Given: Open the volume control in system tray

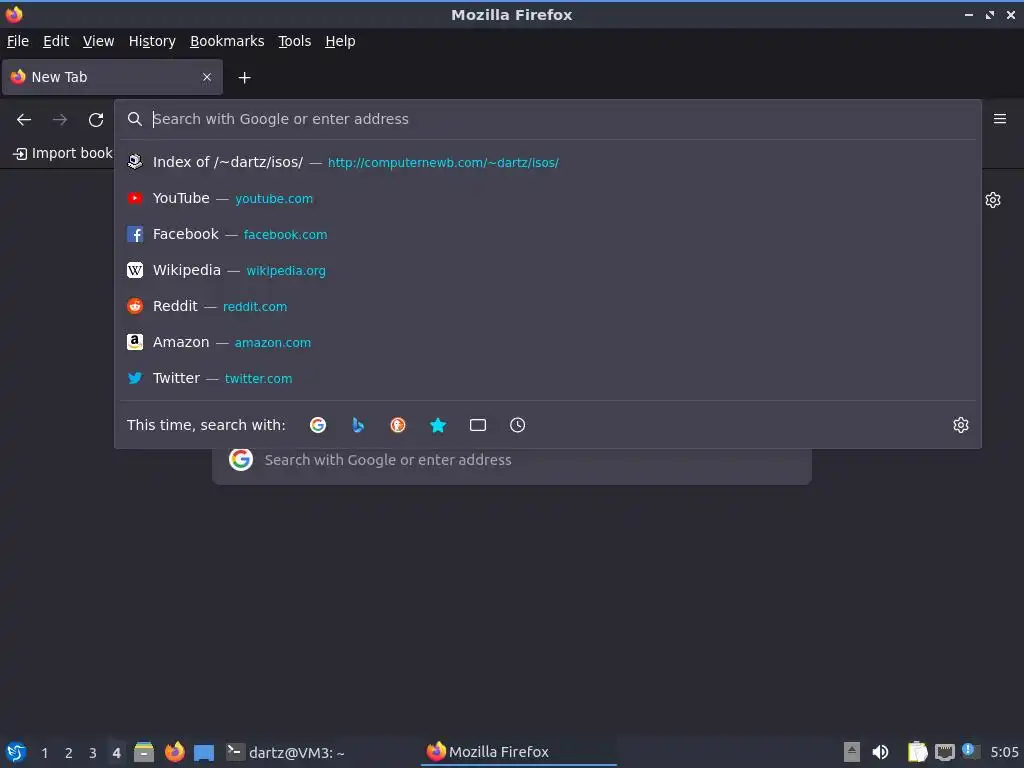Looking at the screenshot, I should [x=880, y=752].
